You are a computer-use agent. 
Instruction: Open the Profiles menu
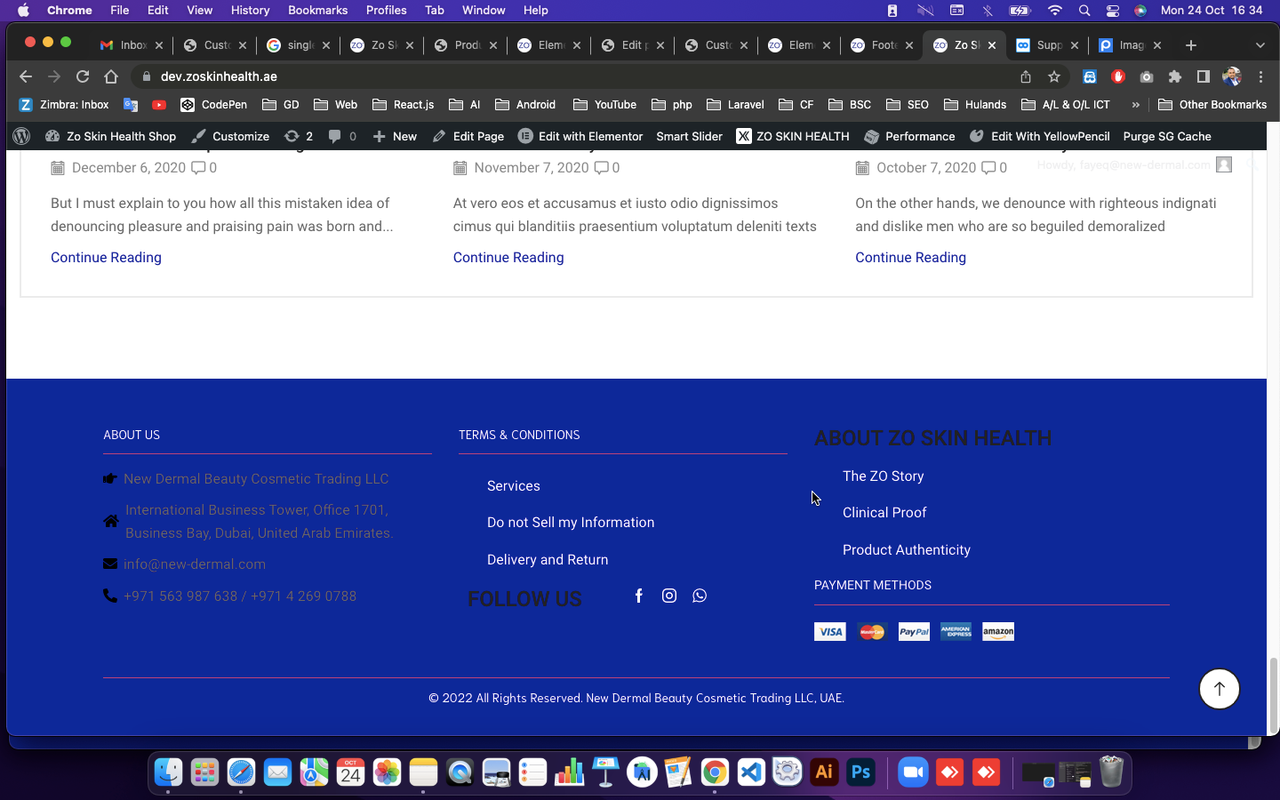click(x=386, y=10)
